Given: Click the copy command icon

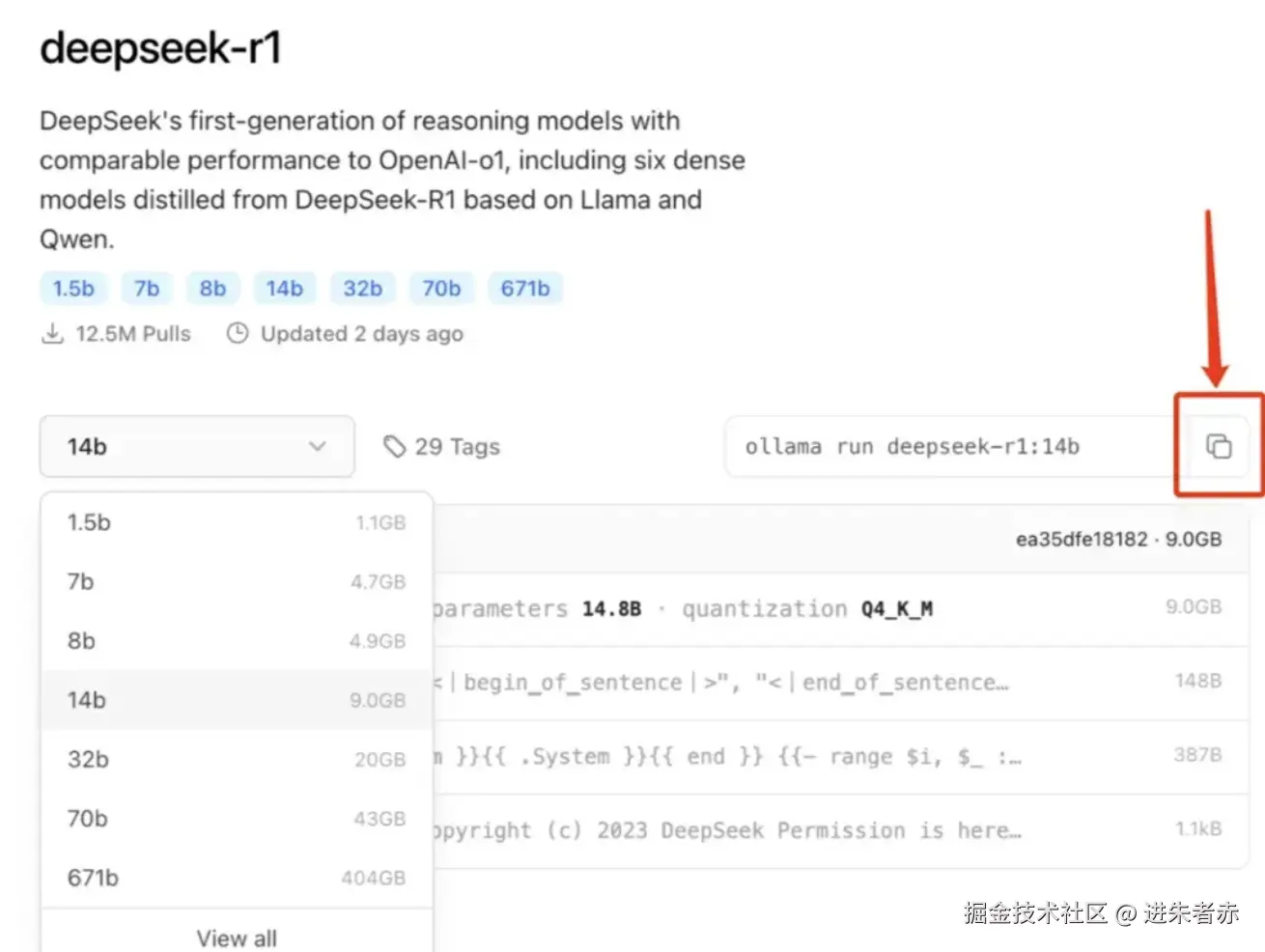Looking at the screenshot, I should pyautogui.click(x=1219, y=446).
